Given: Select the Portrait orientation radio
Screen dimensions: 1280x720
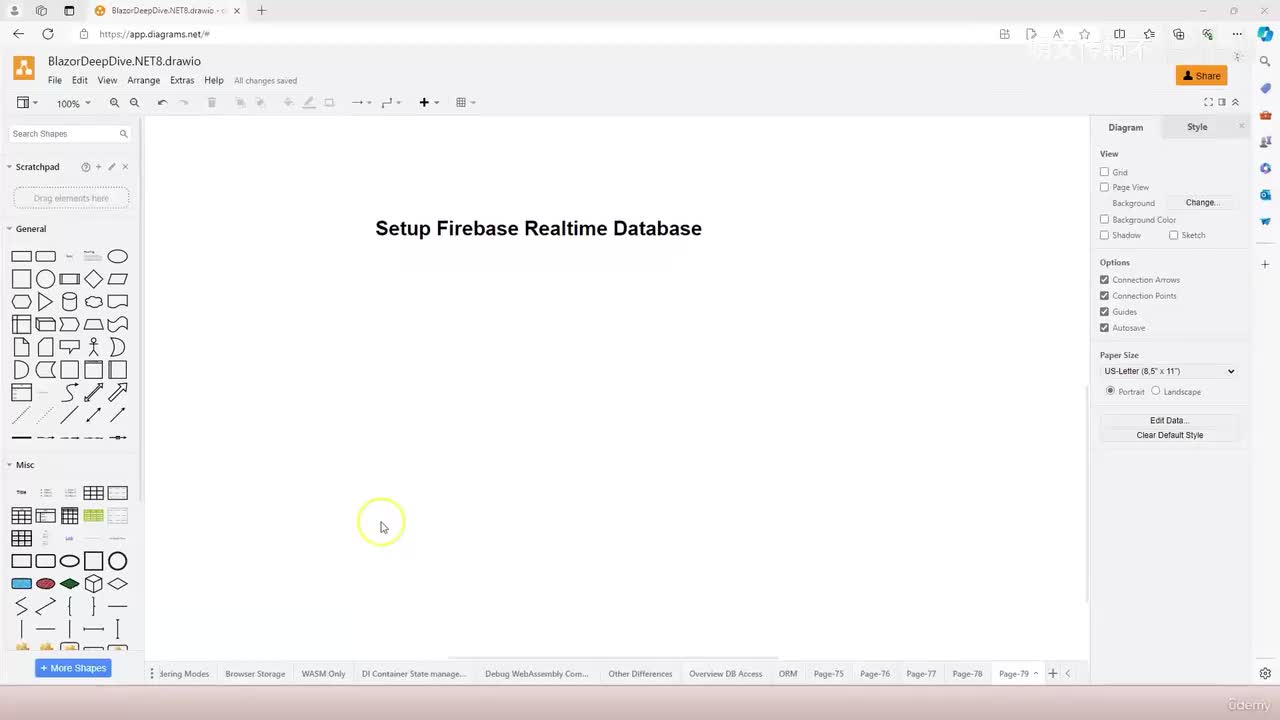Looking at the screenshot, I should click(1110, 391).
